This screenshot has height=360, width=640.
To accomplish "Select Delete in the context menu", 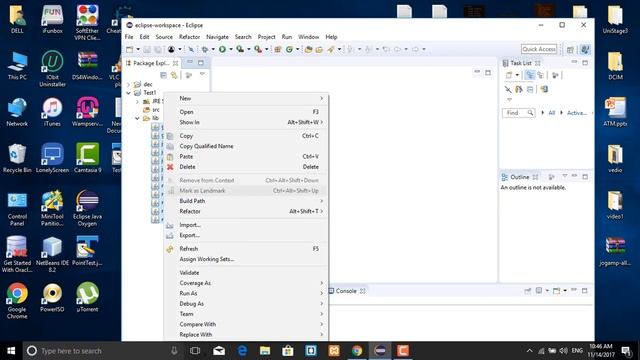I will pos(246,167).
